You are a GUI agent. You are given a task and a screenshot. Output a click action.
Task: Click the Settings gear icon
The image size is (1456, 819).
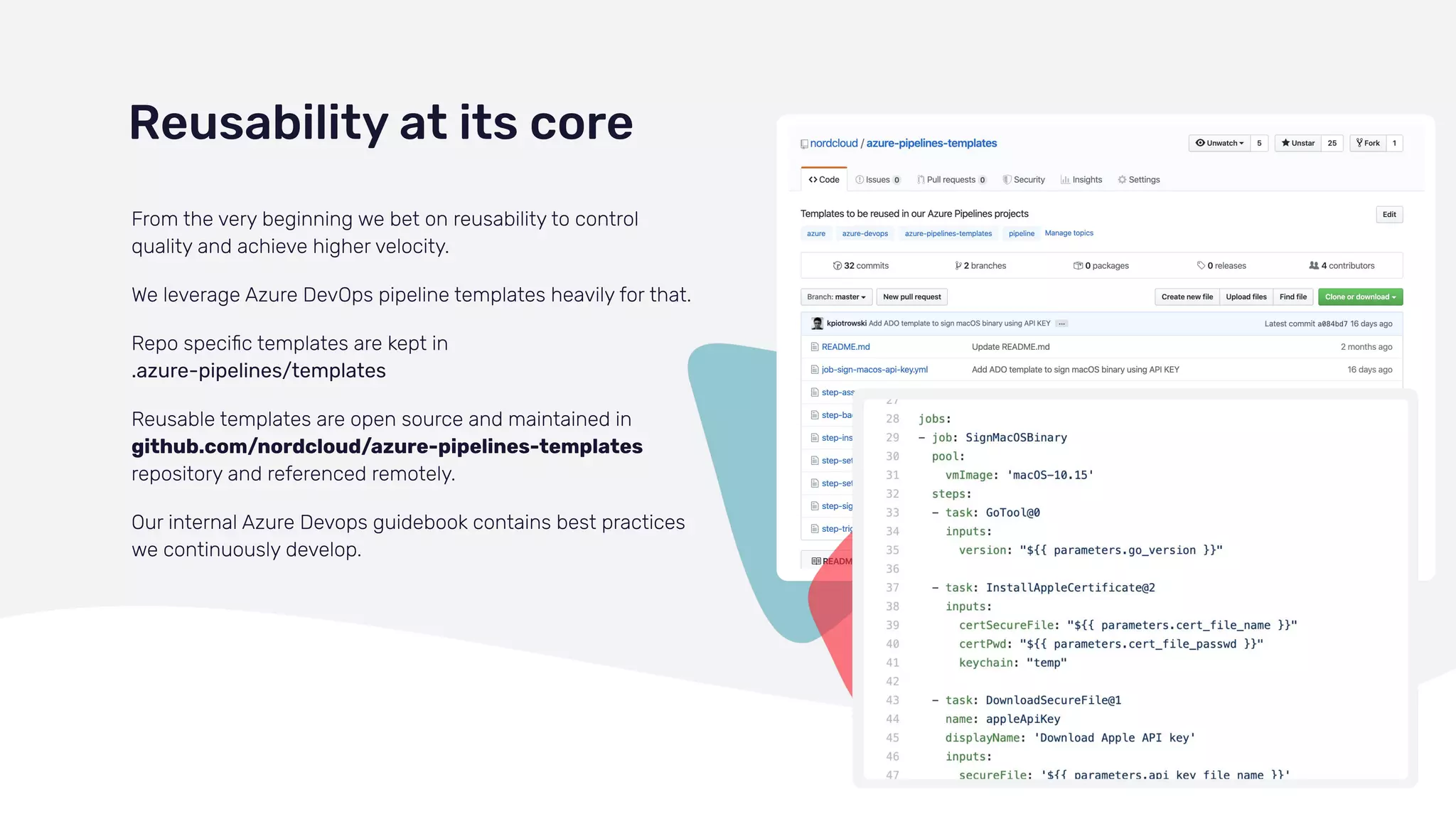coord(1122,180)
